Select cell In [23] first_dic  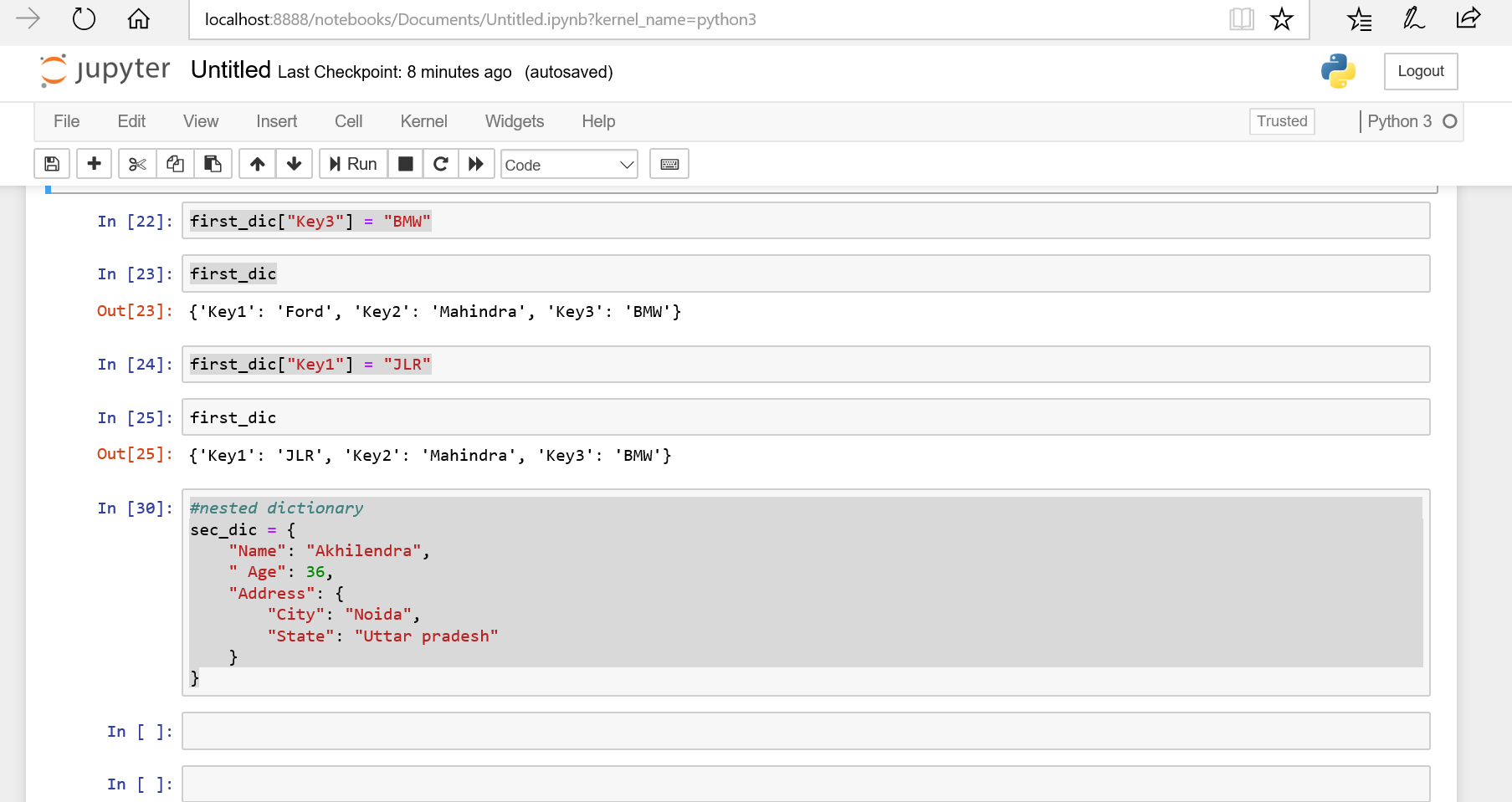806,273
